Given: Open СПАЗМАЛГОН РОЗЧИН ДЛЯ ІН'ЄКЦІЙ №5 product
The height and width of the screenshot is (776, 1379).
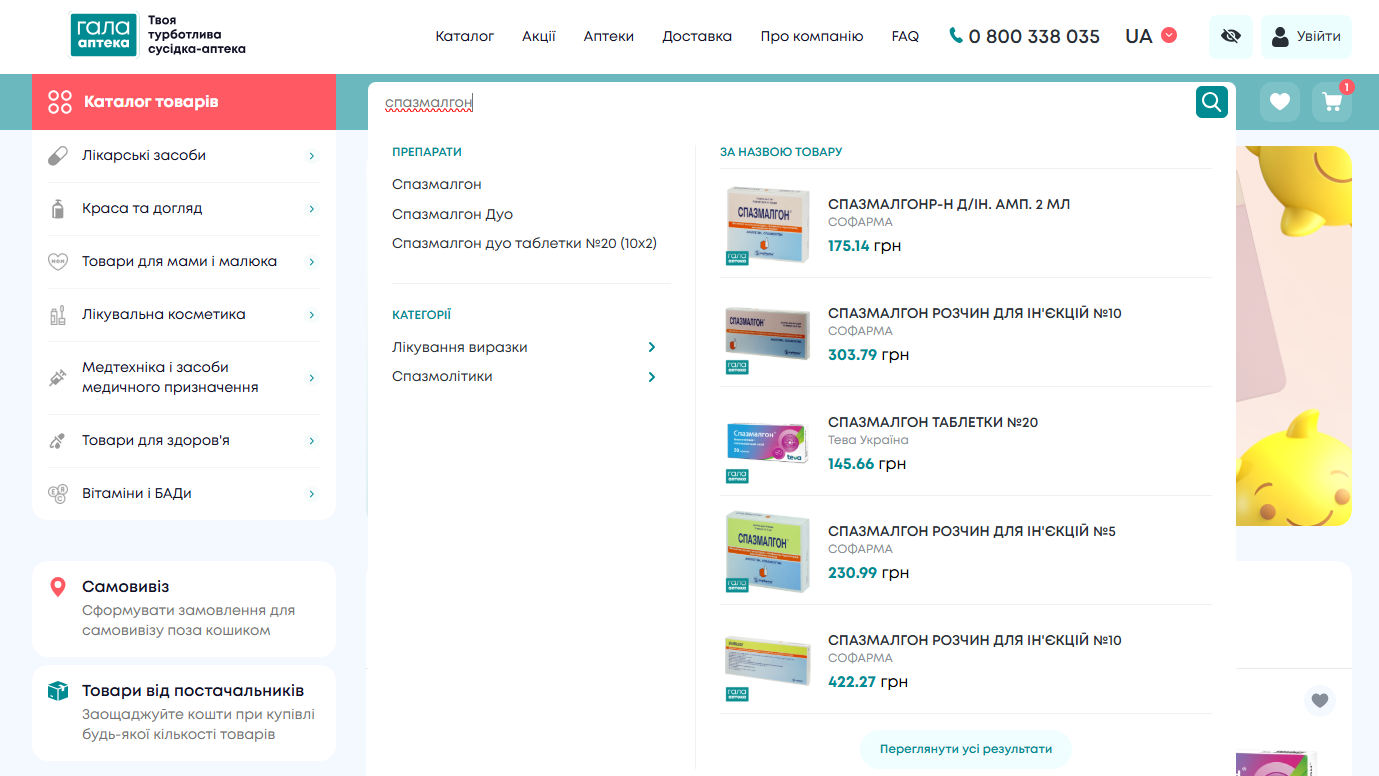Looking at the screenshot, I should click(x=972, y=531).
